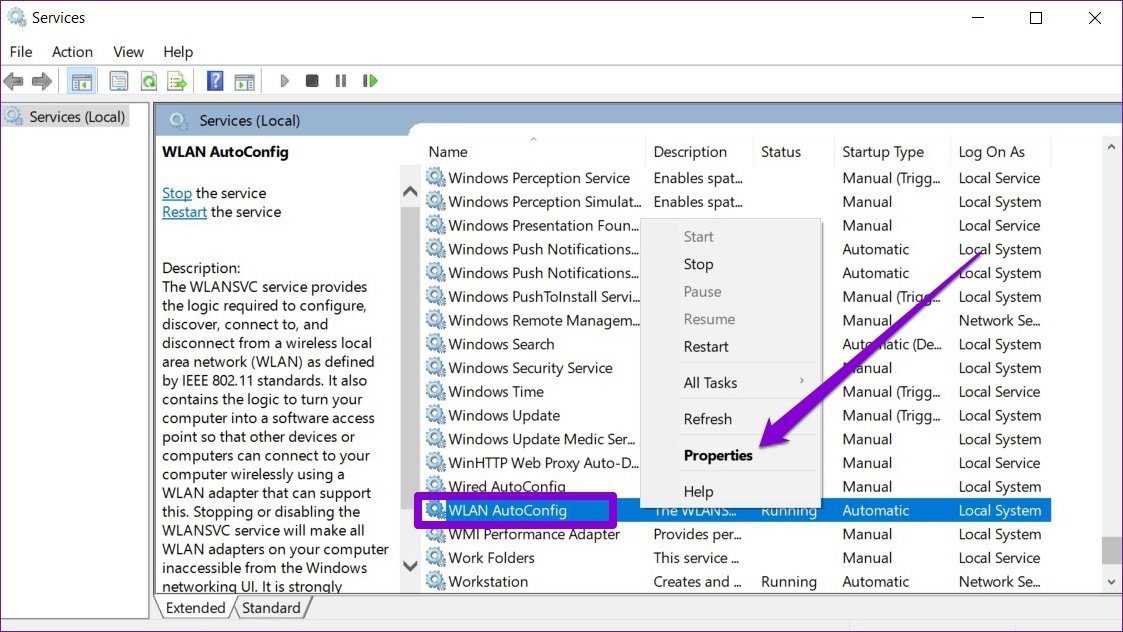Choose Properties in the context menu
This screenshot has height=632, width=1123.
[718, 456]
